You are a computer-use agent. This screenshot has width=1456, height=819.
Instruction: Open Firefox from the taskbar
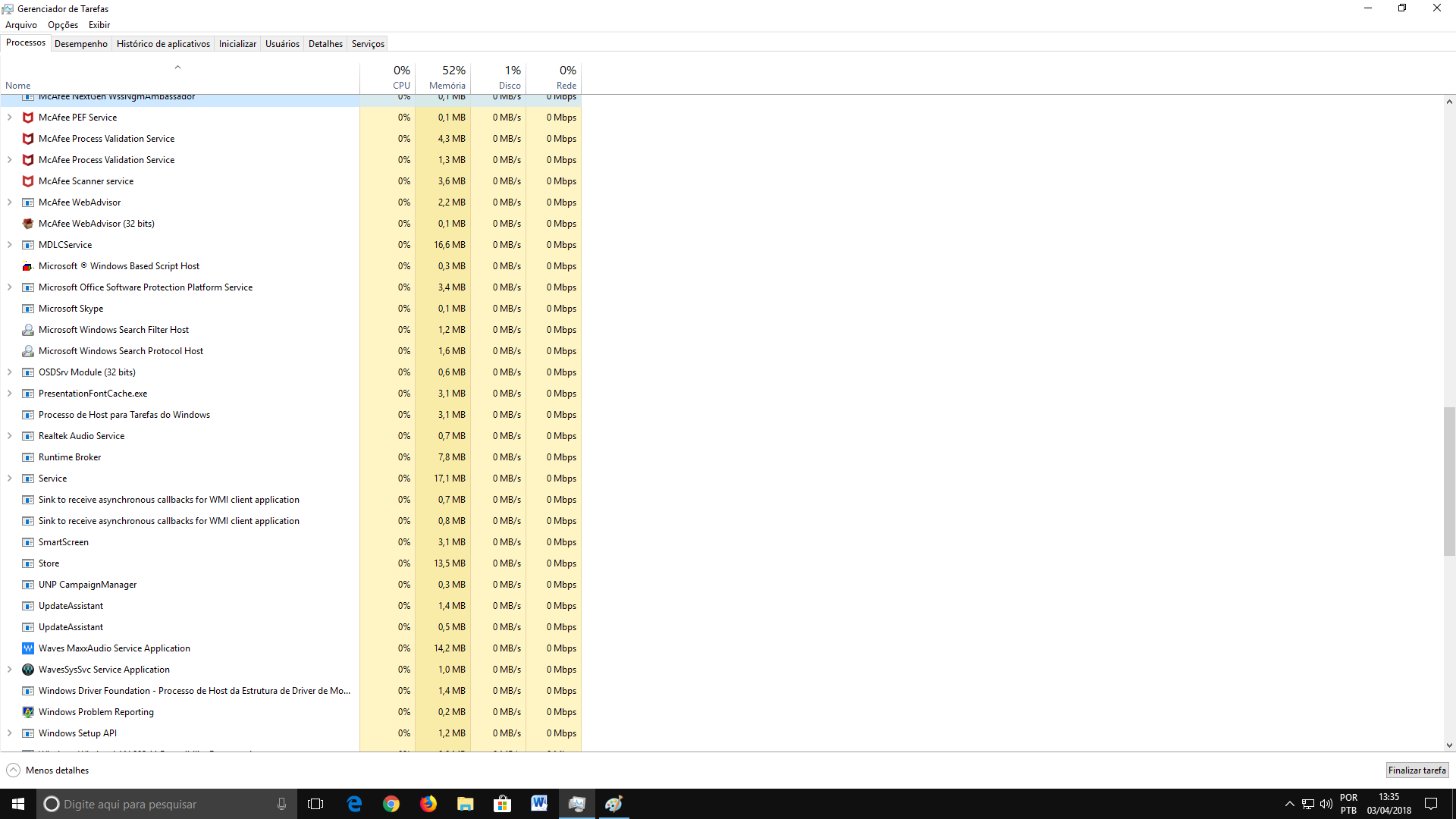(428, 804)
